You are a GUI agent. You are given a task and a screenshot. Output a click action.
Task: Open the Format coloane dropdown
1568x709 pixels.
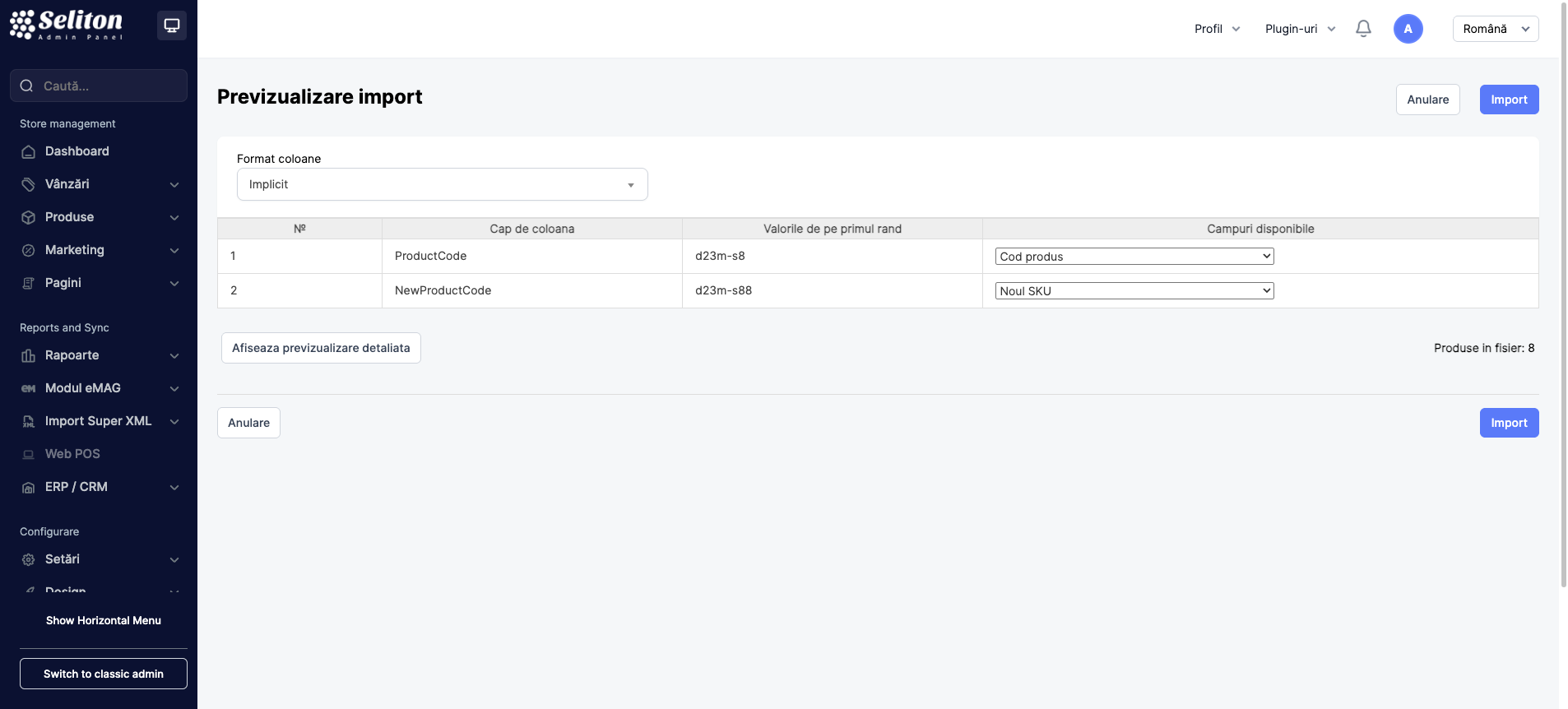442,184
